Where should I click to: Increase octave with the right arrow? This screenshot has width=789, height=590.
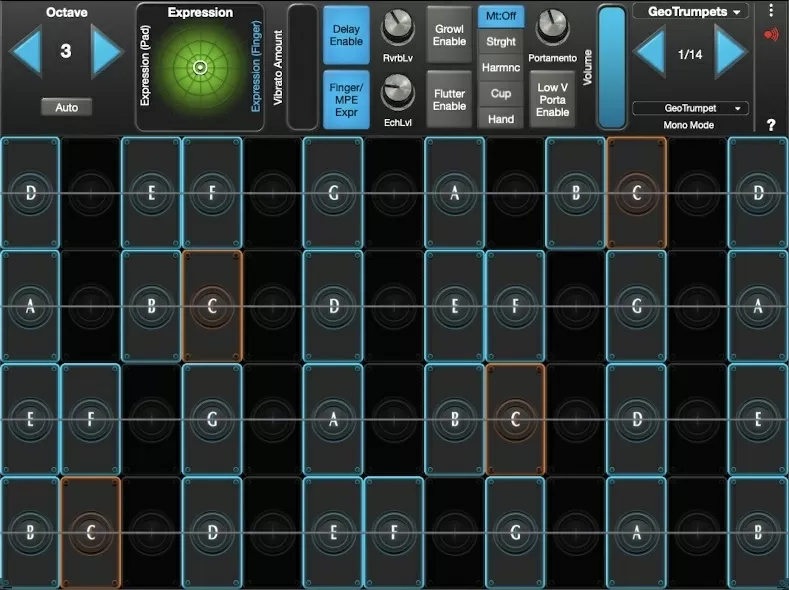click(x=106, y=51)
